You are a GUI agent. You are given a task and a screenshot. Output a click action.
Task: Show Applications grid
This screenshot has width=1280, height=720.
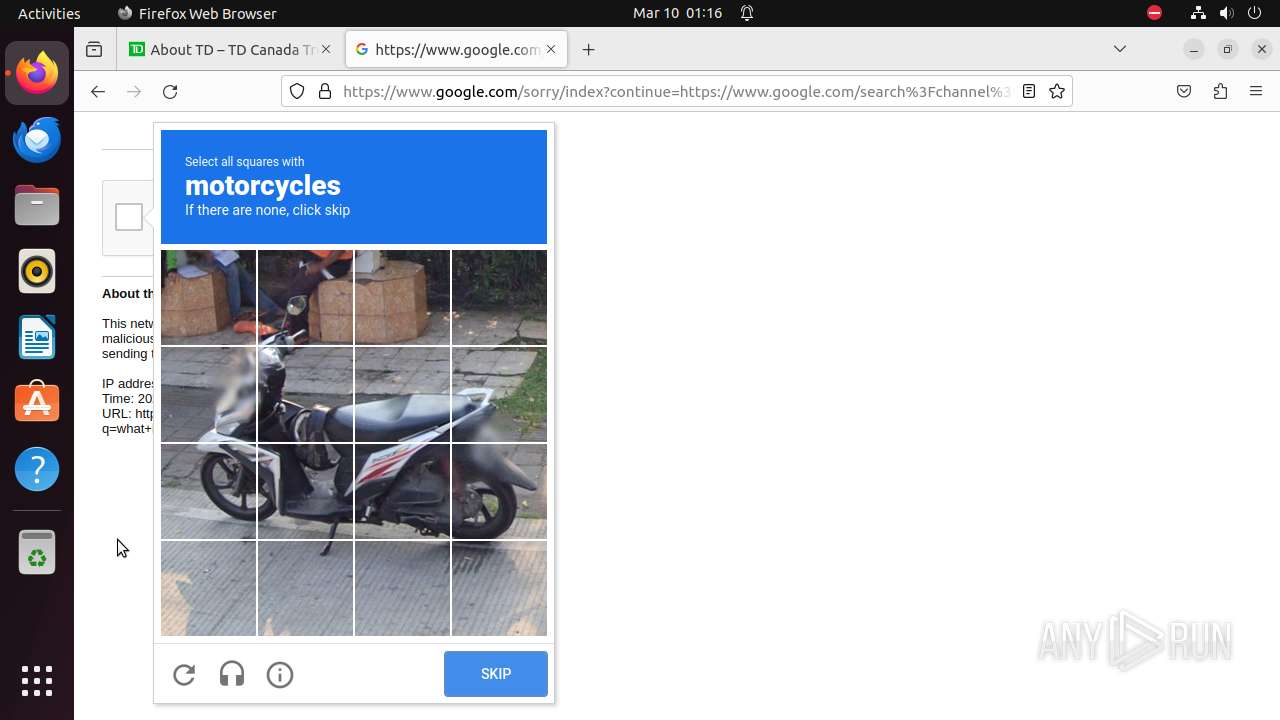(37, 681)
